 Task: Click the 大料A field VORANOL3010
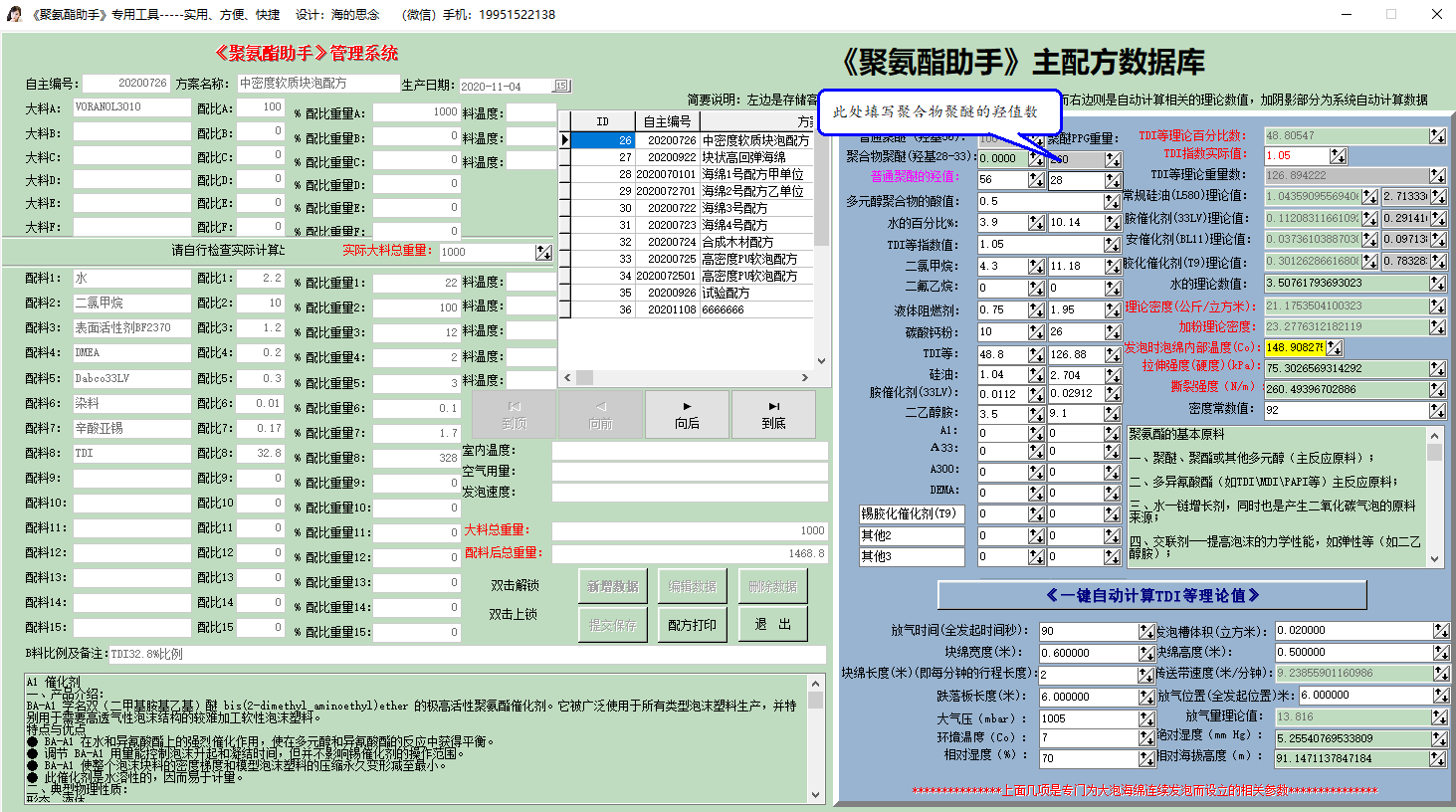point(131,107)
